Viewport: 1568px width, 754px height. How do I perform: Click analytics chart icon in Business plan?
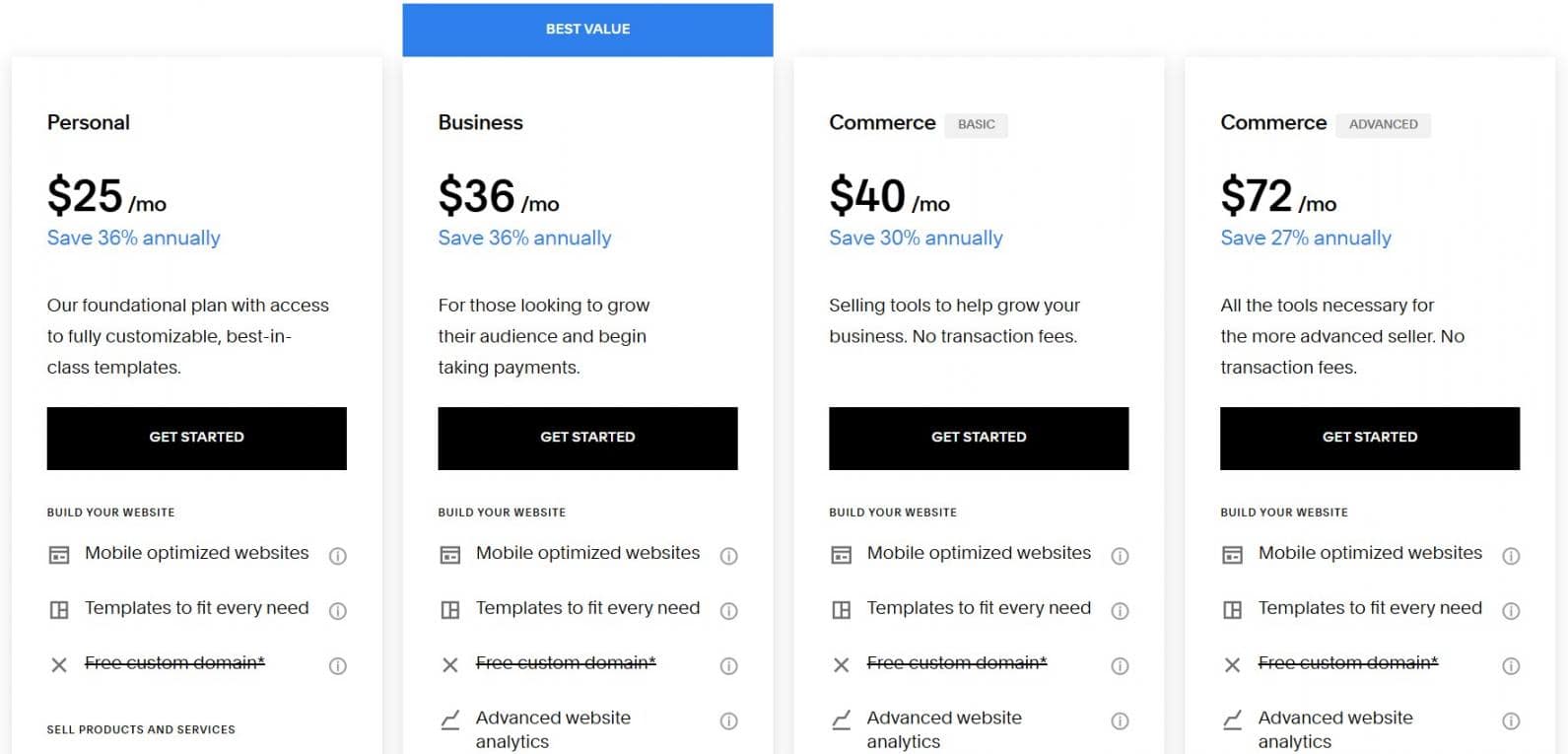[450, 720]
